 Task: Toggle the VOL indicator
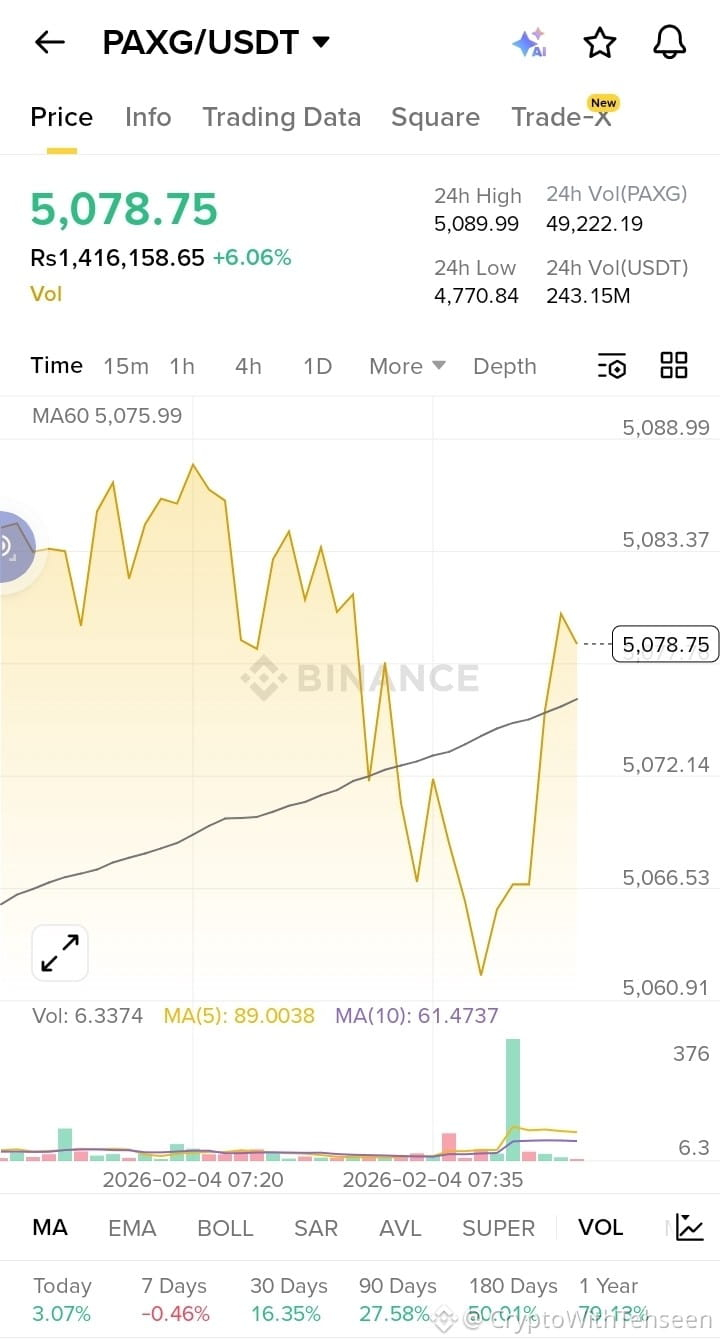pyautogui.click(x=600, y=1228)
